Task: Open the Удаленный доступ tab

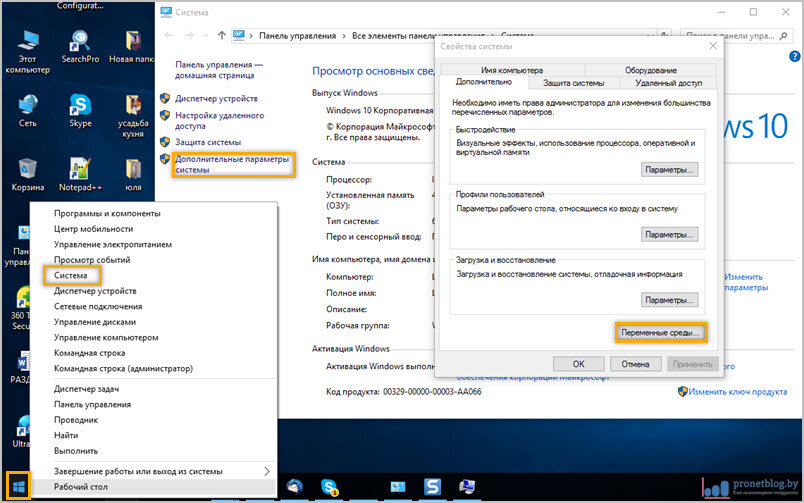Action: pos(668,83)
